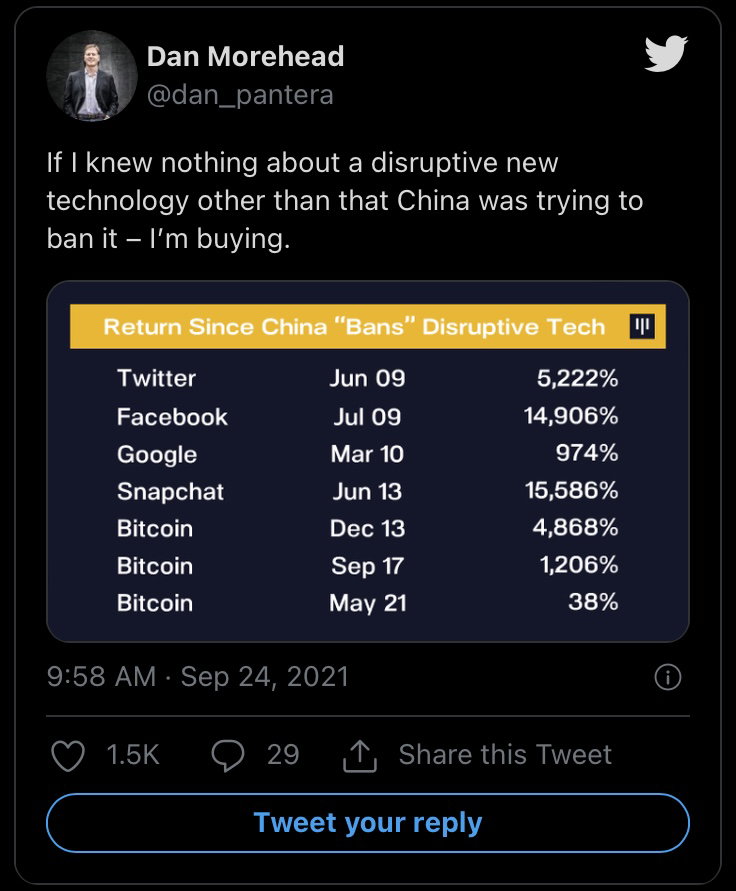The width and height of the screenshot is (736, 891).
Task: Click the 29 replies count
Action: click(x=283, y=755)
